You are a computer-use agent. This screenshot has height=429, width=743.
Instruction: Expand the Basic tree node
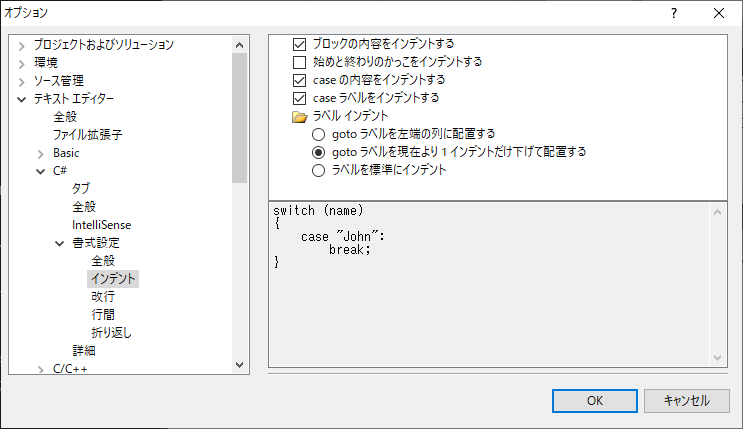click(41, 154)
